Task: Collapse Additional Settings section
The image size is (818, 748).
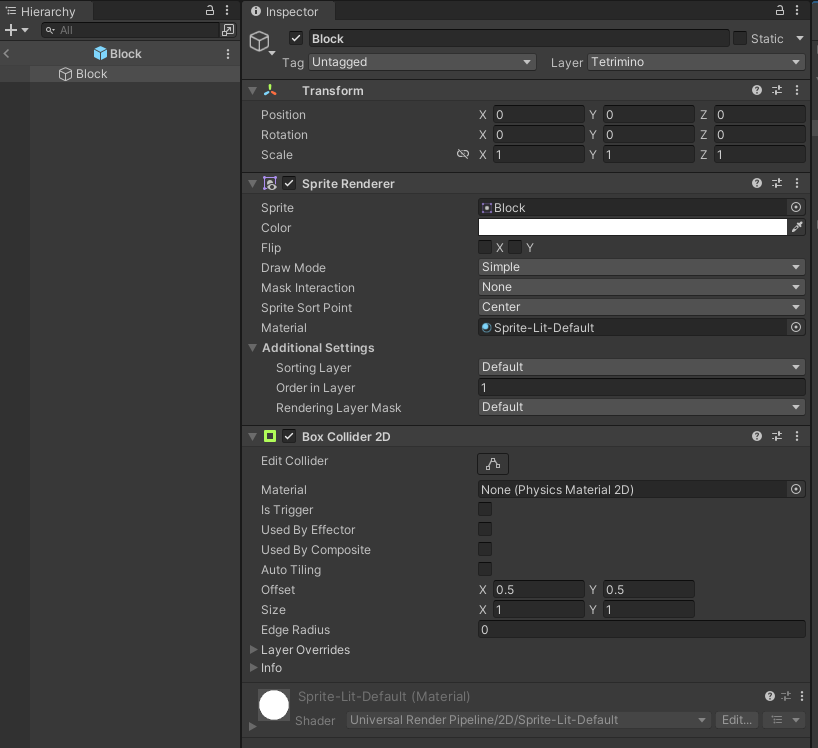Action: coord(252,347)
